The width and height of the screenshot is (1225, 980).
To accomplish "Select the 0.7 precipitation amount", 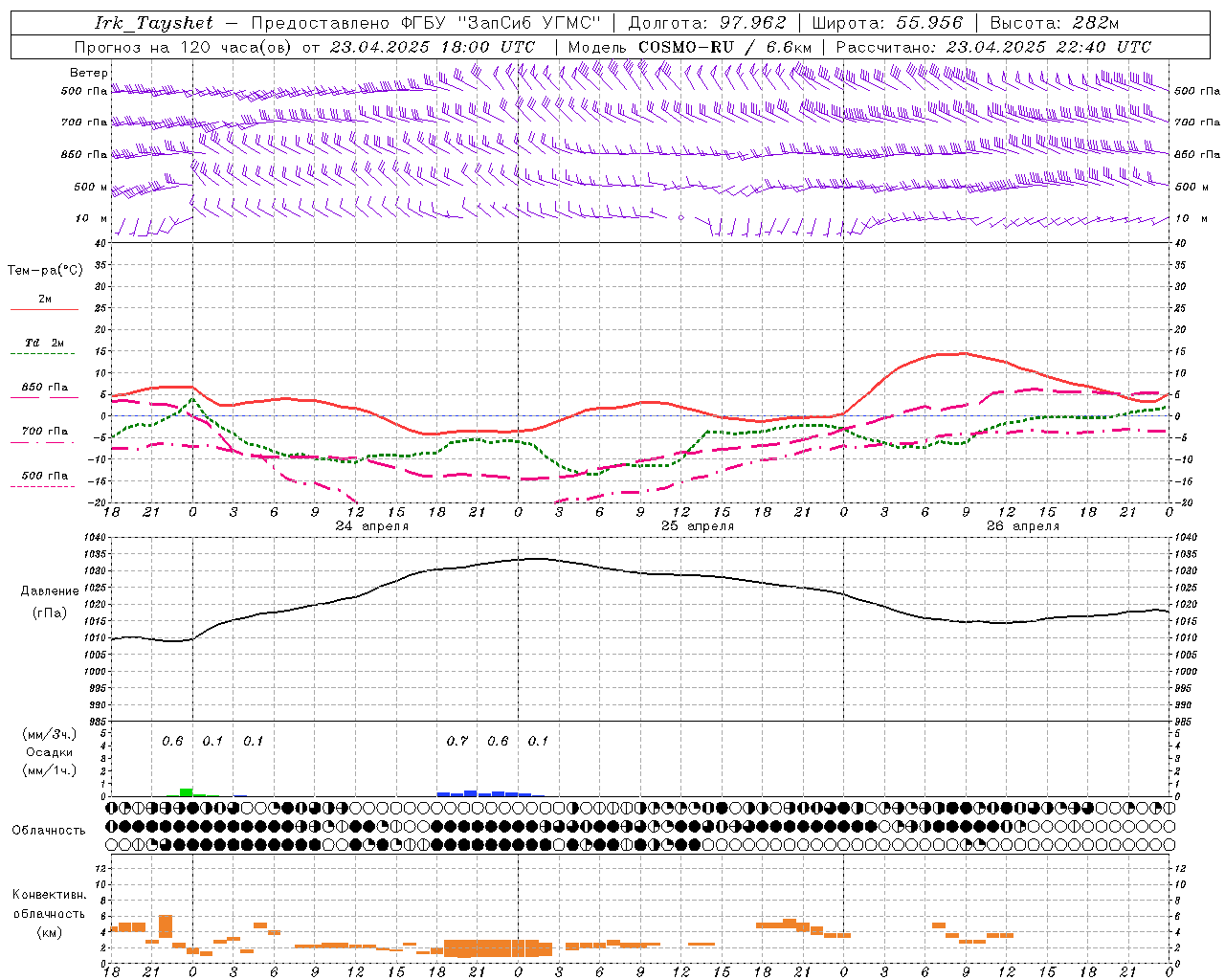I will pos(457,741).
